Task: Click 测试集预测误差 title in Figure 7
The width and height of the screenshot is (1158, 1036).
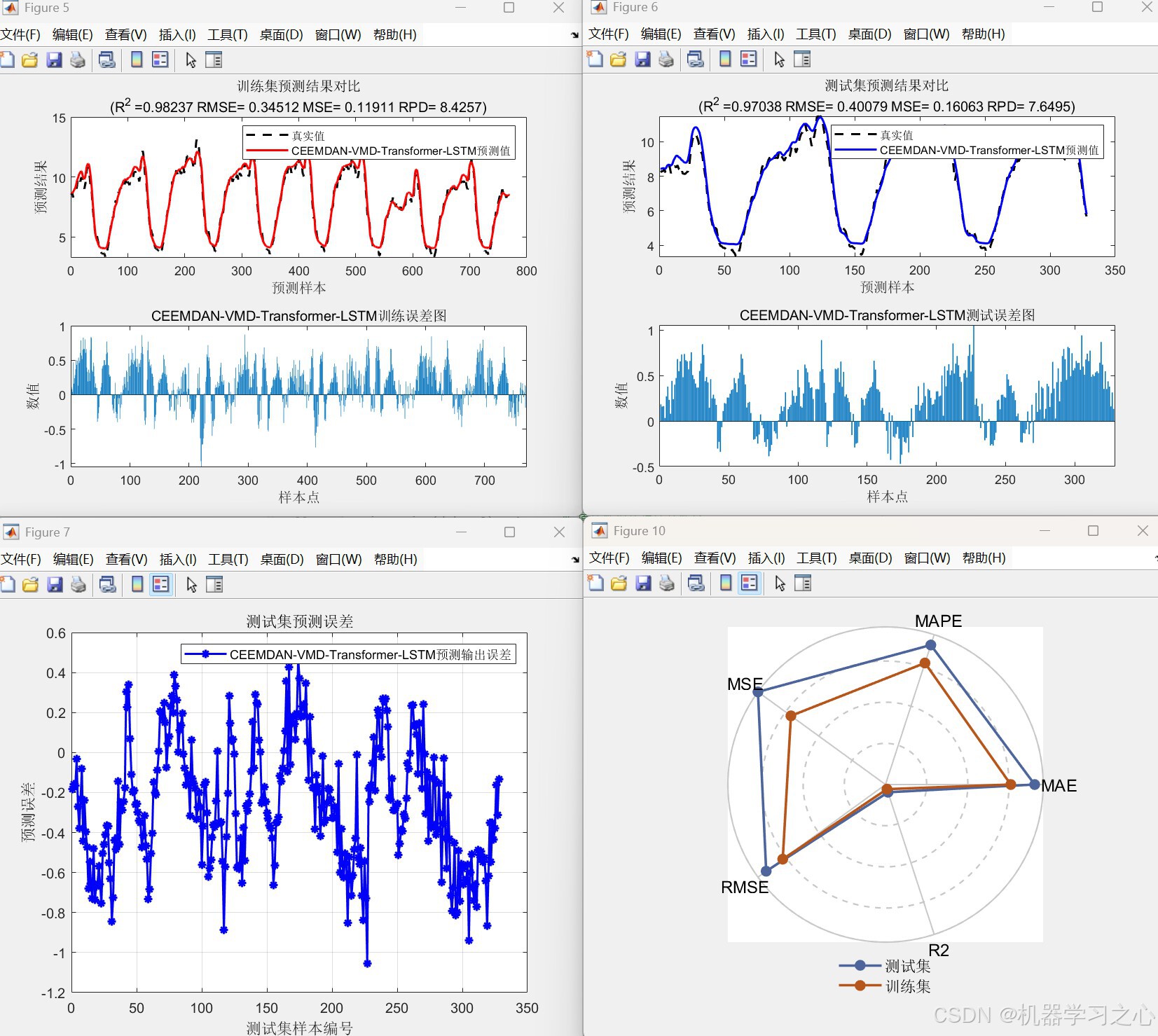Action: click(x=300, y=621)
